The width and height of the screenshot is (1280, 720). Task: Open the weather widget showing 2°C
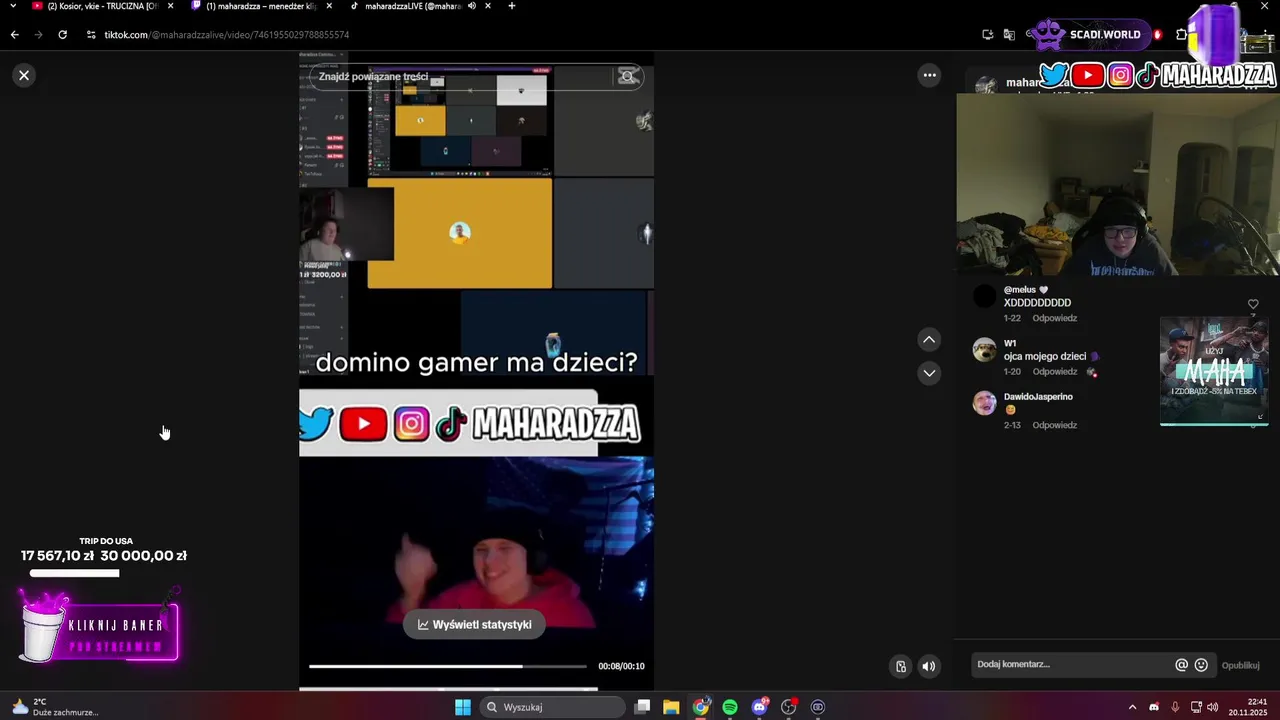coord(54,707)
